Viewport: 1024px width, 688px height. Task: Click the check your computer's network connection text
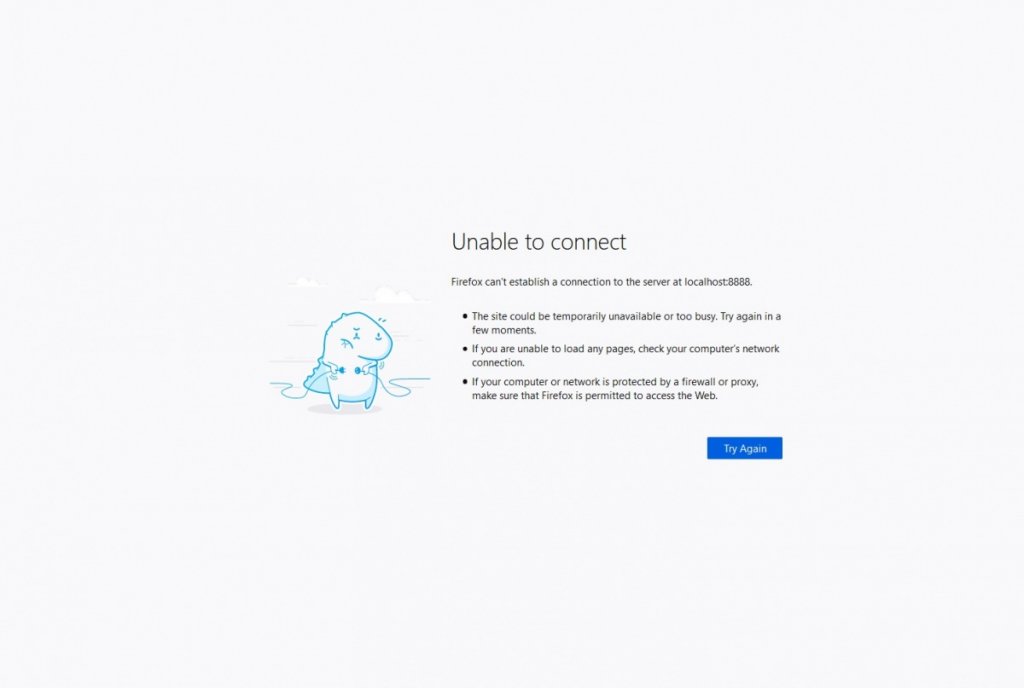pos(626,355)
